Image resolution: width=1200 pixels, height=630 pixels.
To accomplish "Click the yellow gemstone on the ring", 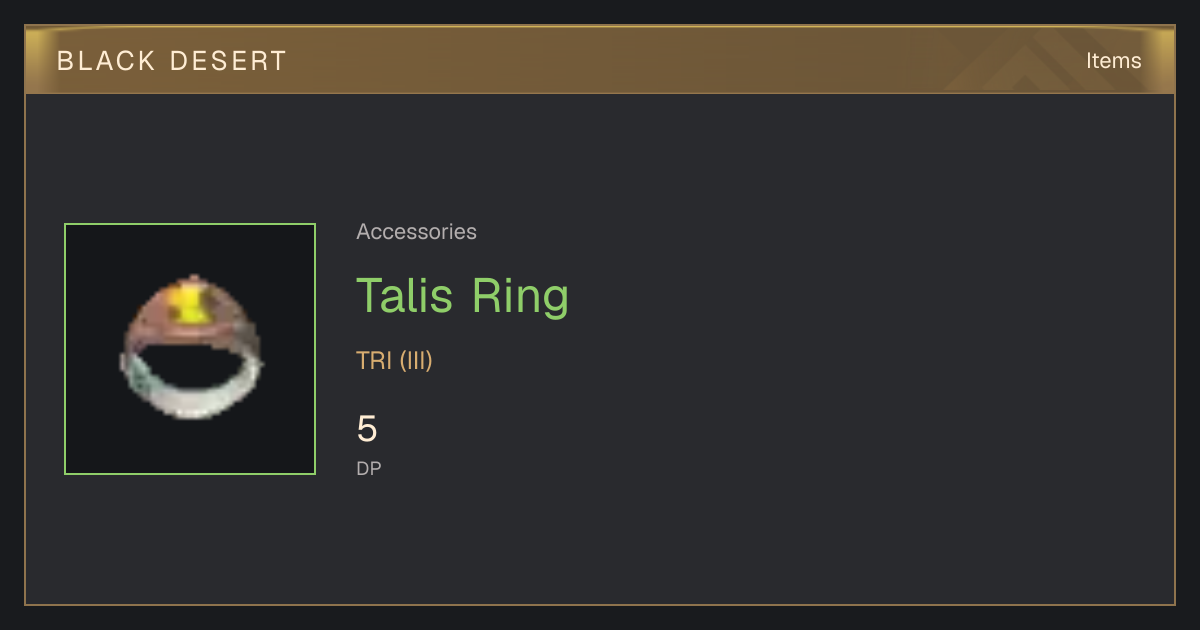I will click(x=189, y=303).
